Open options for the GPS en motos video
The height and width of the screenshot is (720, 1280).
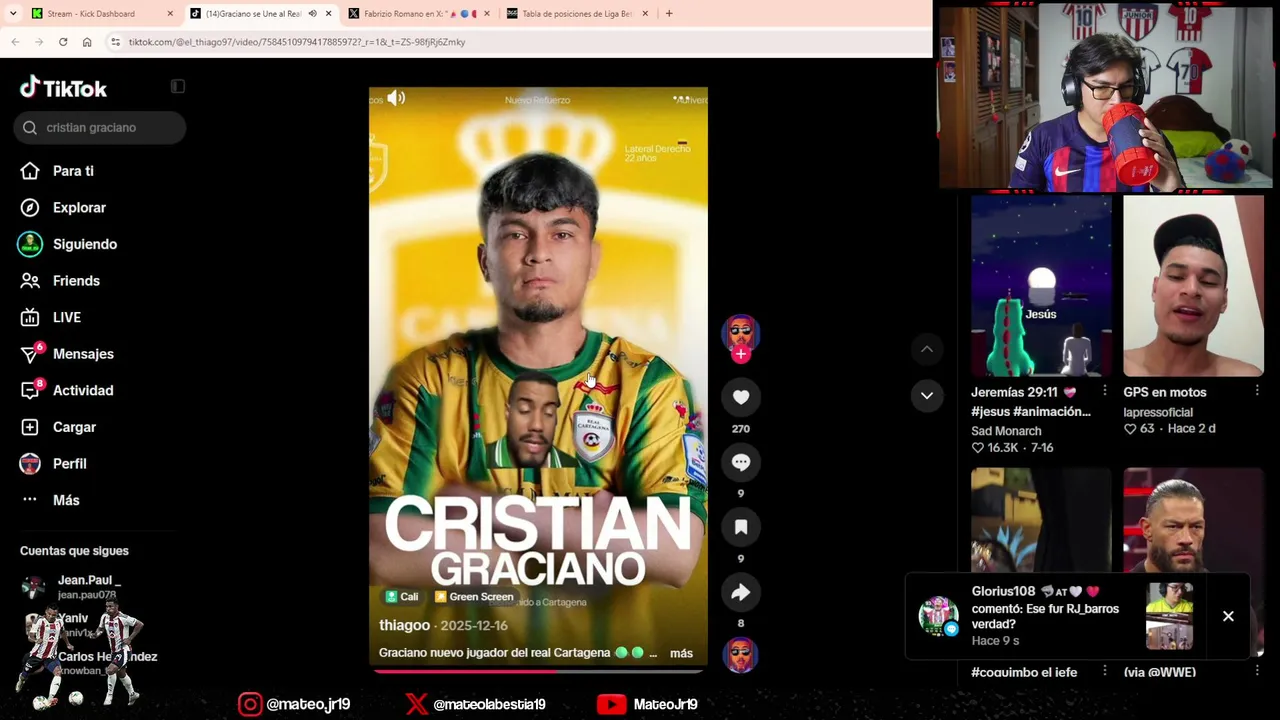point(1257,391)
